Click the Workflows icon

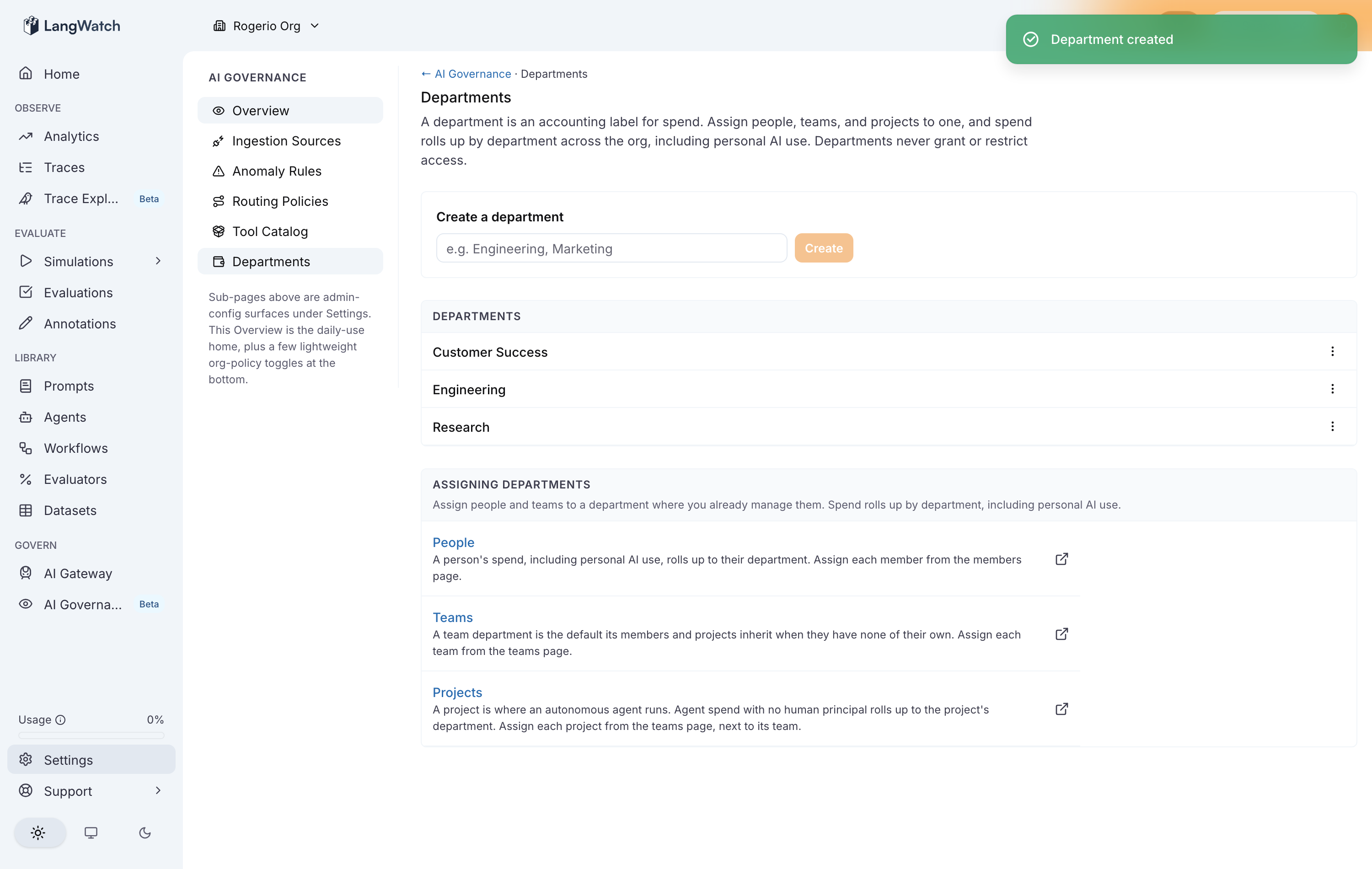coord(26,448)
